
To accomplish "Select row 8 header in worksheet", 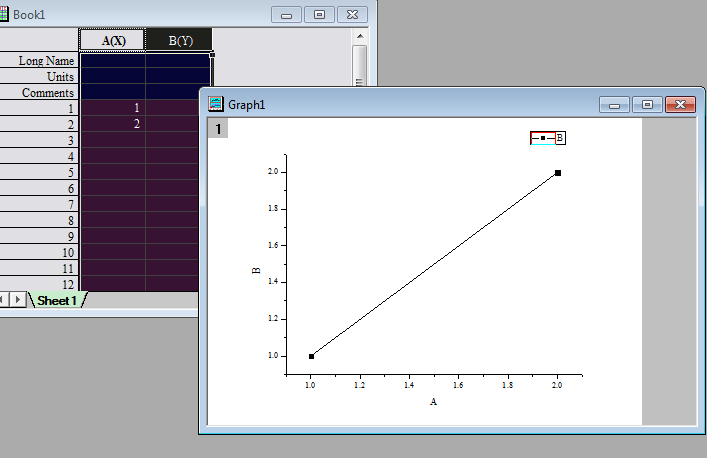I will tap(39, 220).
